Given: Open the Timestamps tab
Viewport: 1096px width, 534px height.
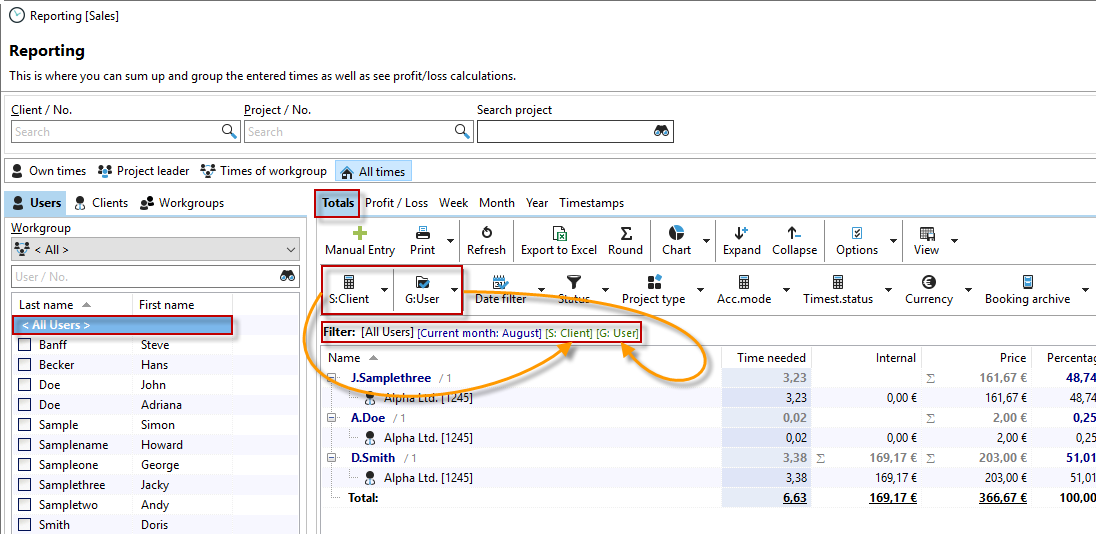Looking at the screenshot, I should (x=591, y=203).
